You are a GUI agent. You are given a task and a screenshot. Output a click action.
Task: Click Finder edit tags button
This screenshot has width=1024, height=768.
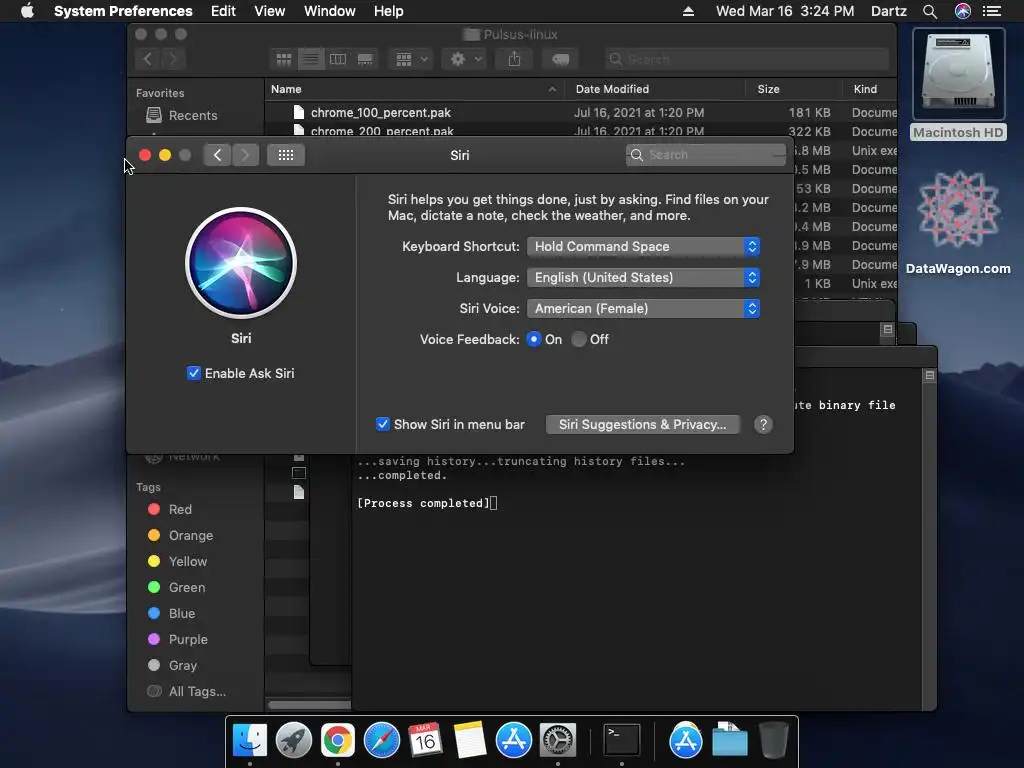tap(560, 59)
